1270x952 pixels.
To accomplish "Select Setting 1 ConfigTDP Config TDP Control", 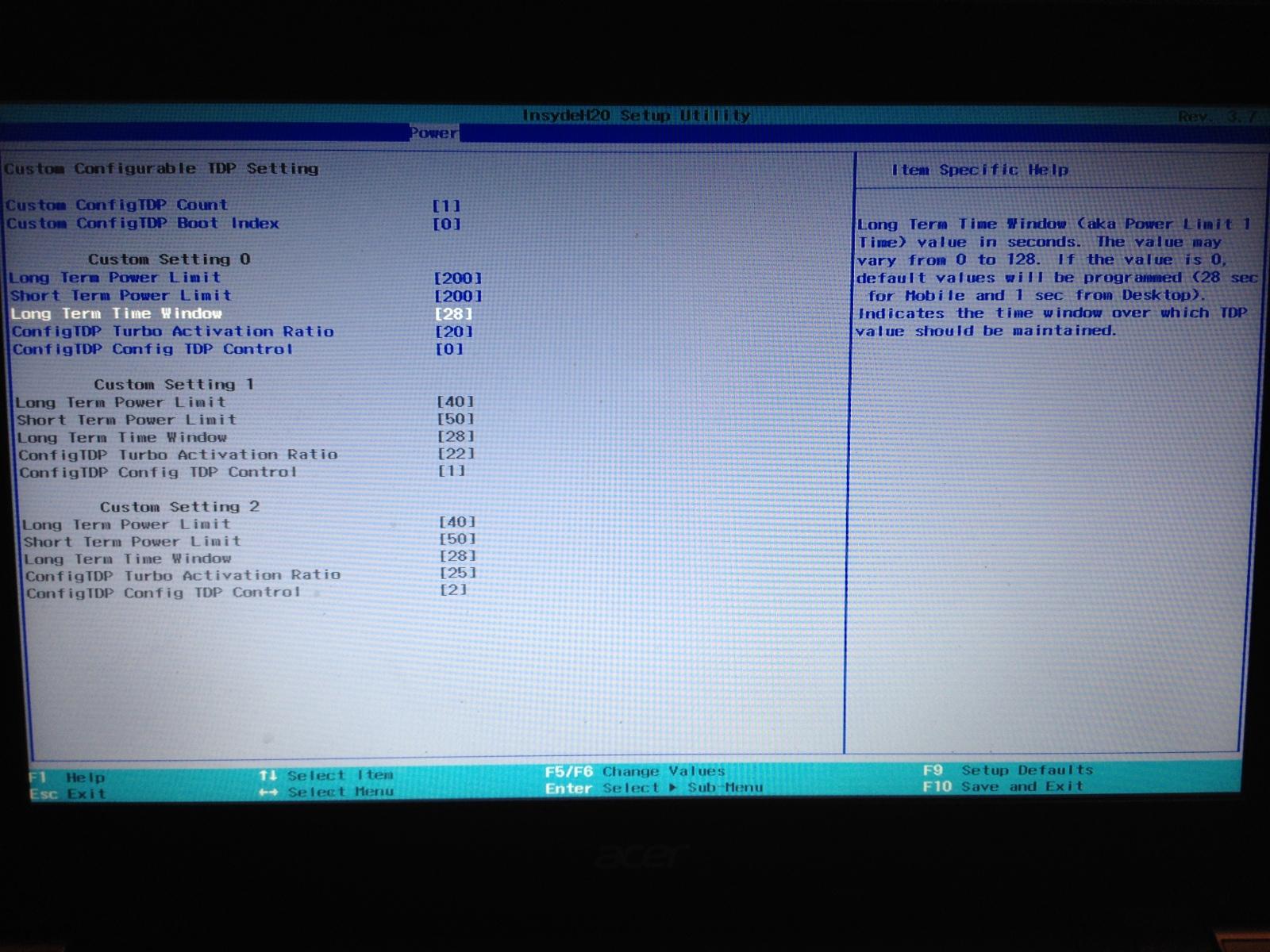I will 158,472.
